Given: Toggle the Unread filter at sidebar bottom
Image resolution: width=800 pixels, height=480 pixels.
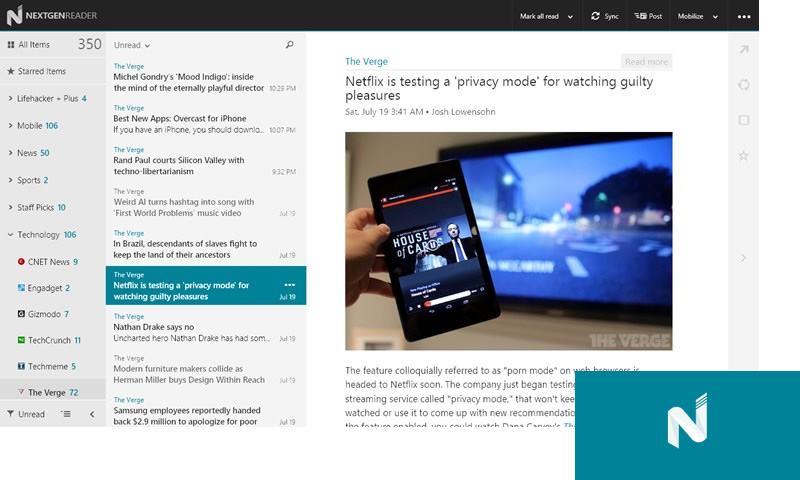Looking at the screenshot, I should [x=26, y=414].
